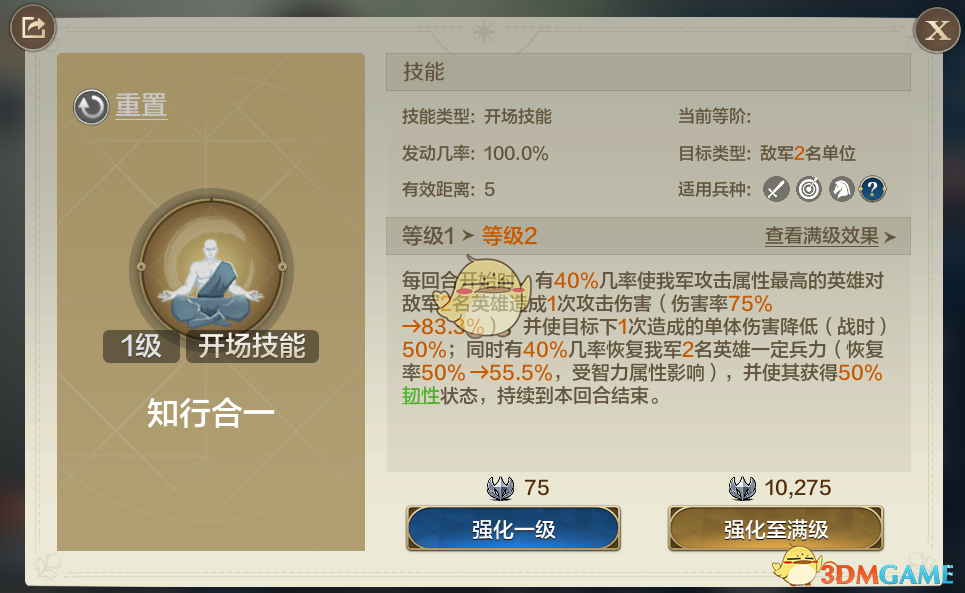Expand the arrow next to 查看满级效果
This screenshot has width=965, height=593.
pyautogui.click(x=890, y=237)
